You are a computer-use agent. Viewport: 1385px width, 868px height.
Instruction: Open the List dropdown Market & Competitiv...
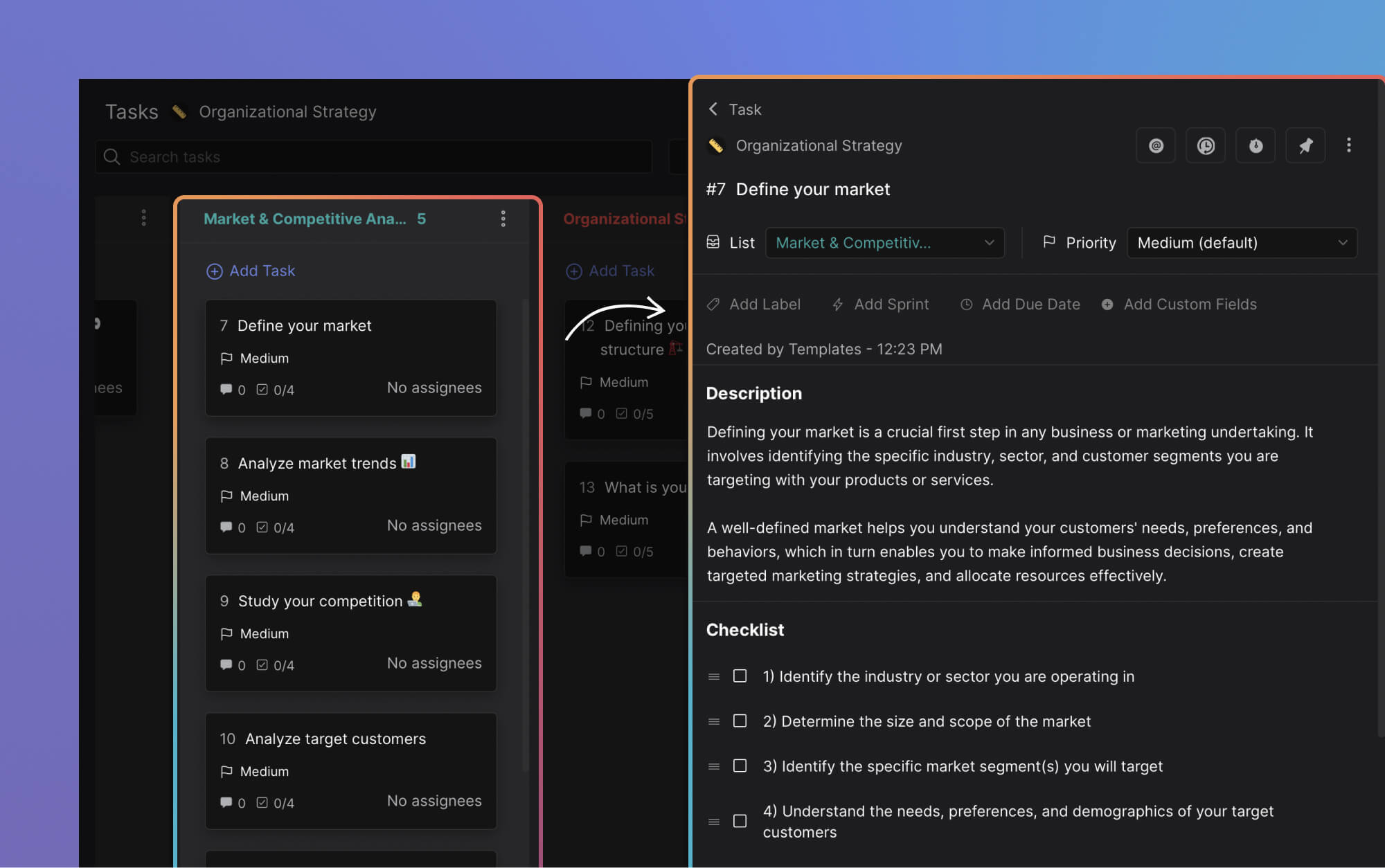[x=884, y=243]
